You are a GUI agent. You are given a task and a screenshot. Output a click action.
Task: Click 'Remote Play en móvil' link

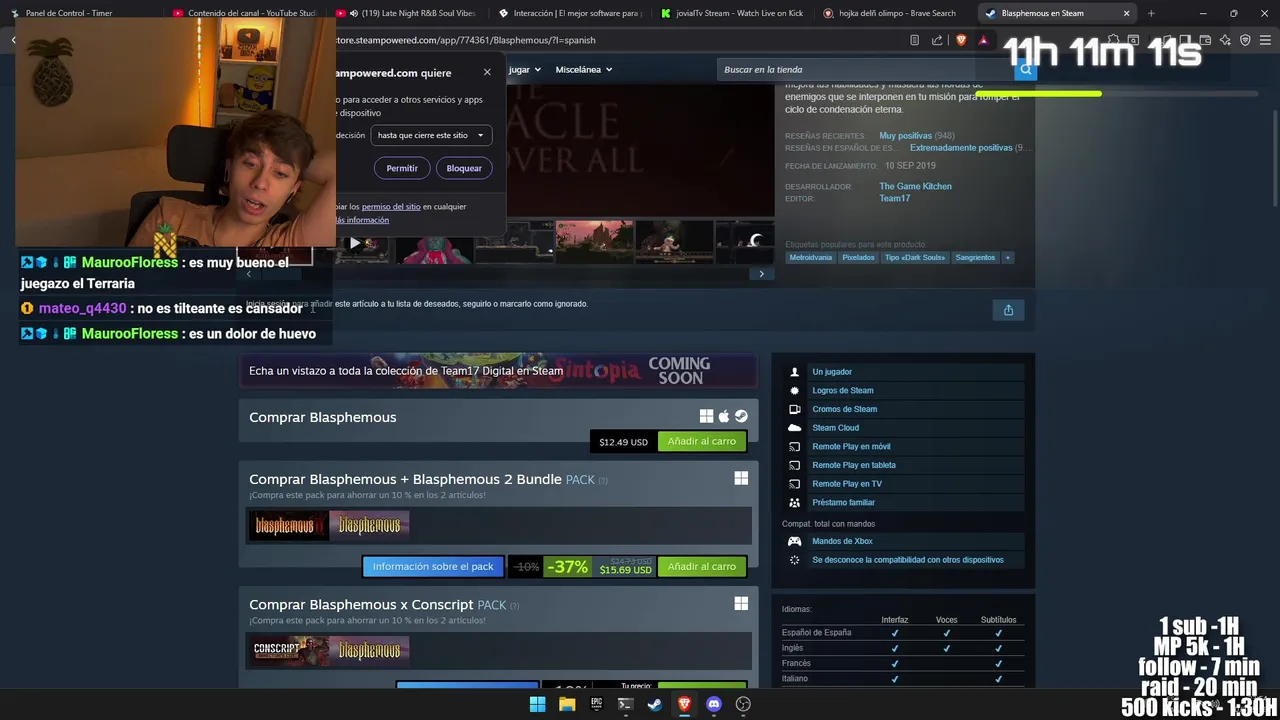pyautogui.click(x=851, y=447)
